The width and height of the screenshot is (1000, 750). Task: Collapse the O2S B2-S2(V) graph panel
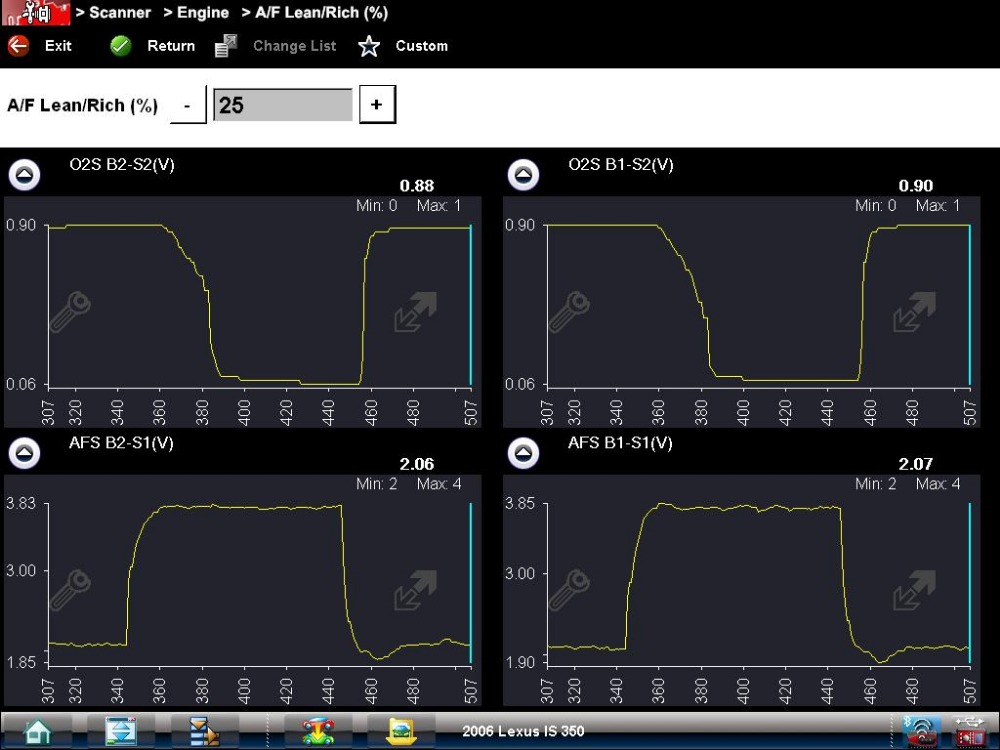24,175
